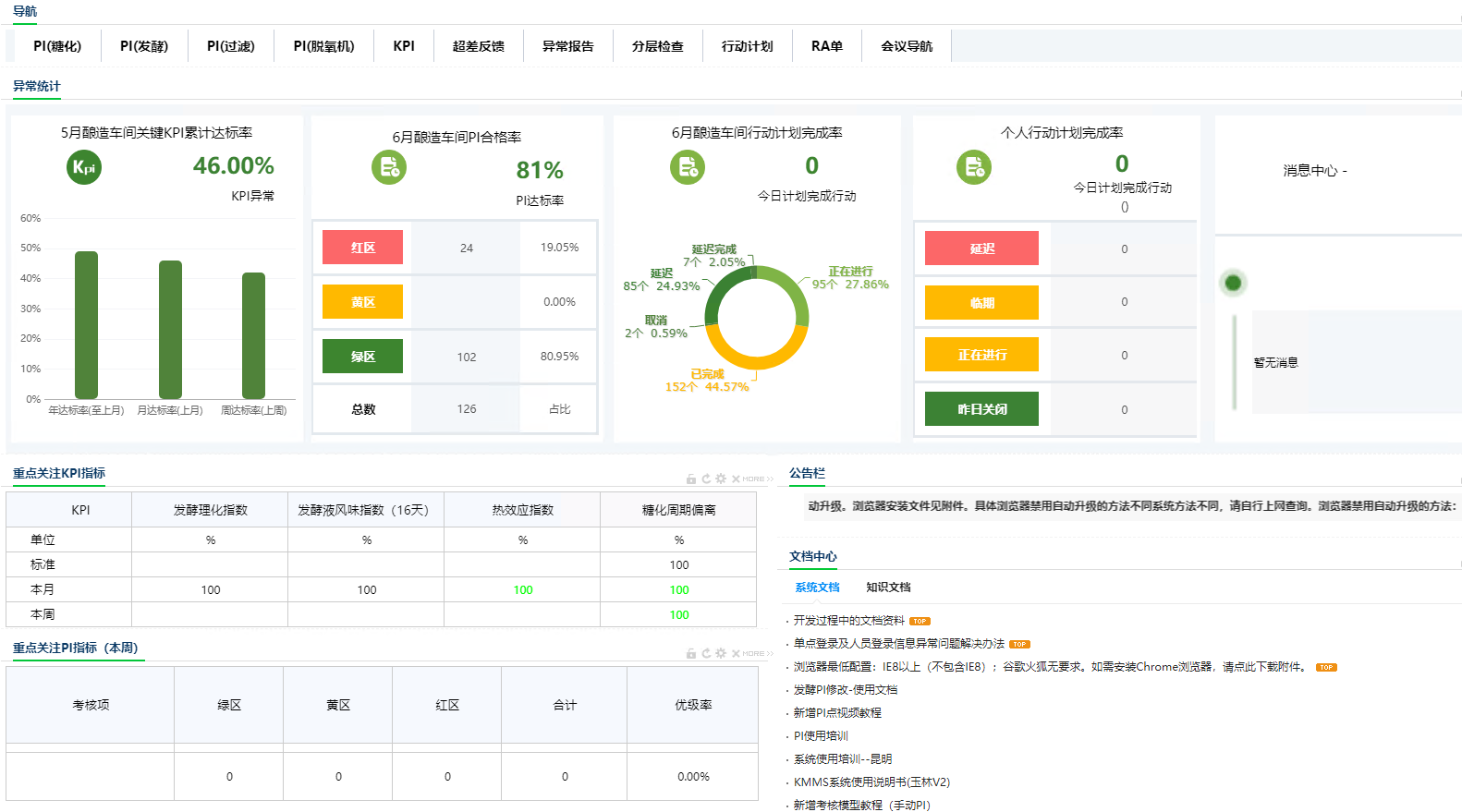Image resolution: width=1462 pixels, height=812 pixels.
Task: Open PI使用培训 document link
Action: (821, 736)
